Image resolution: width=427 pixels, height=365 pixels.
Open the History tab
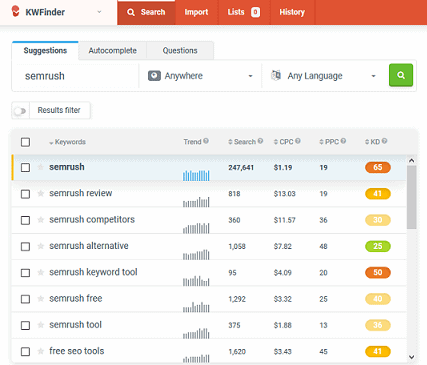click(x=292, y=12)
